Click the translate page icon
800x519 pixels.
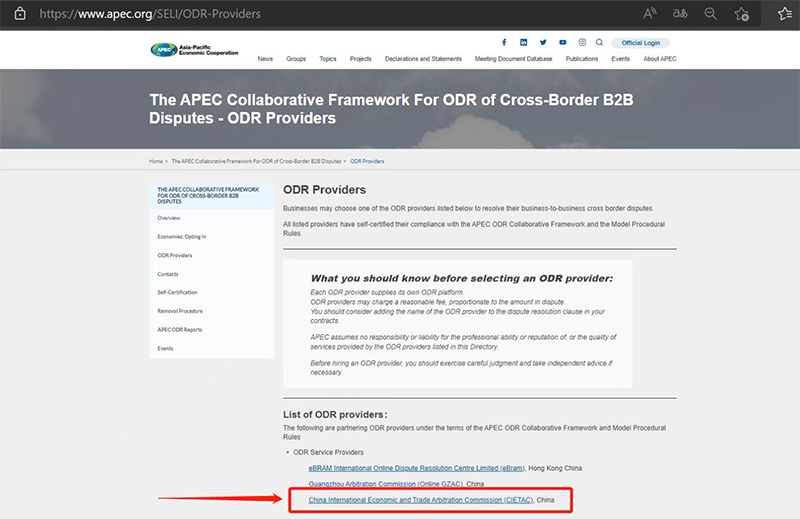tap(680, 14)
